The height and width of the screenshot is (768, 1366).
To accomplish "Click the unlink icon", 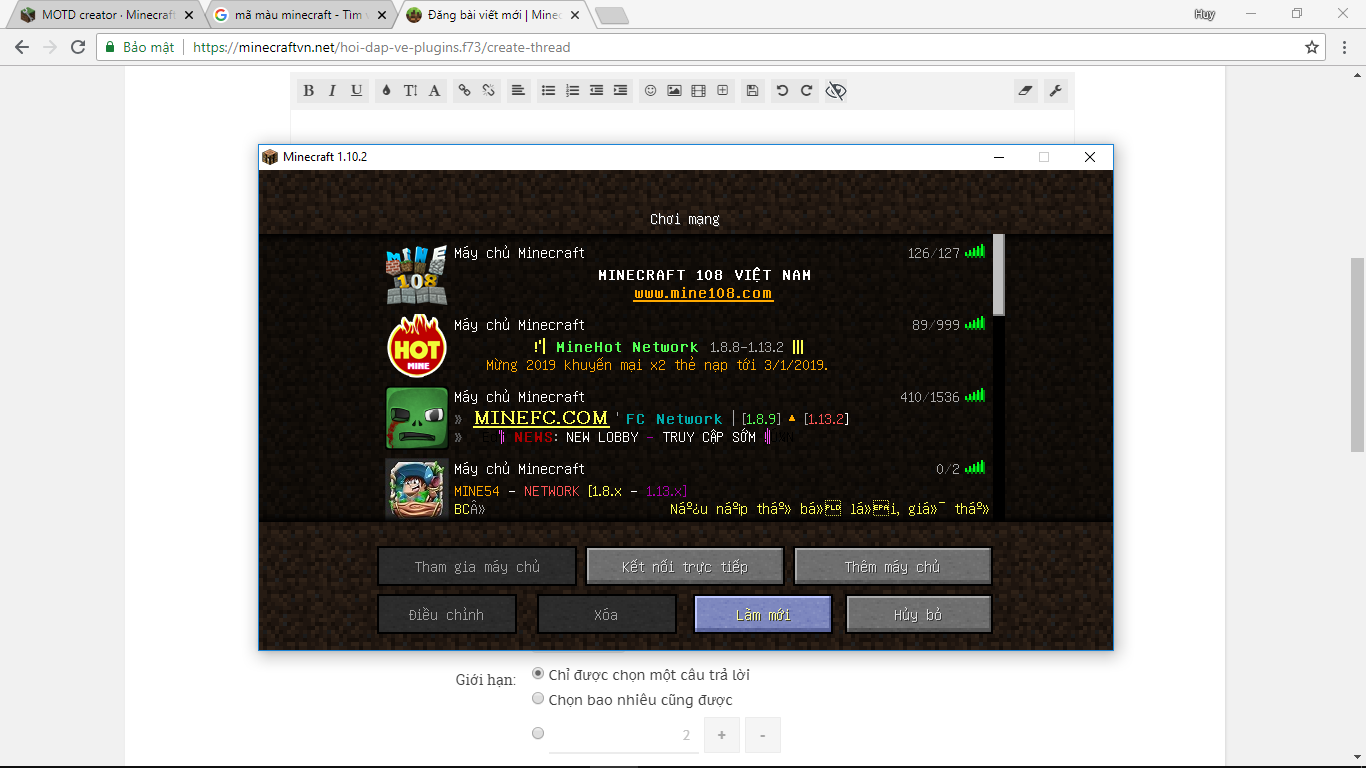I will tap(489, 91).
